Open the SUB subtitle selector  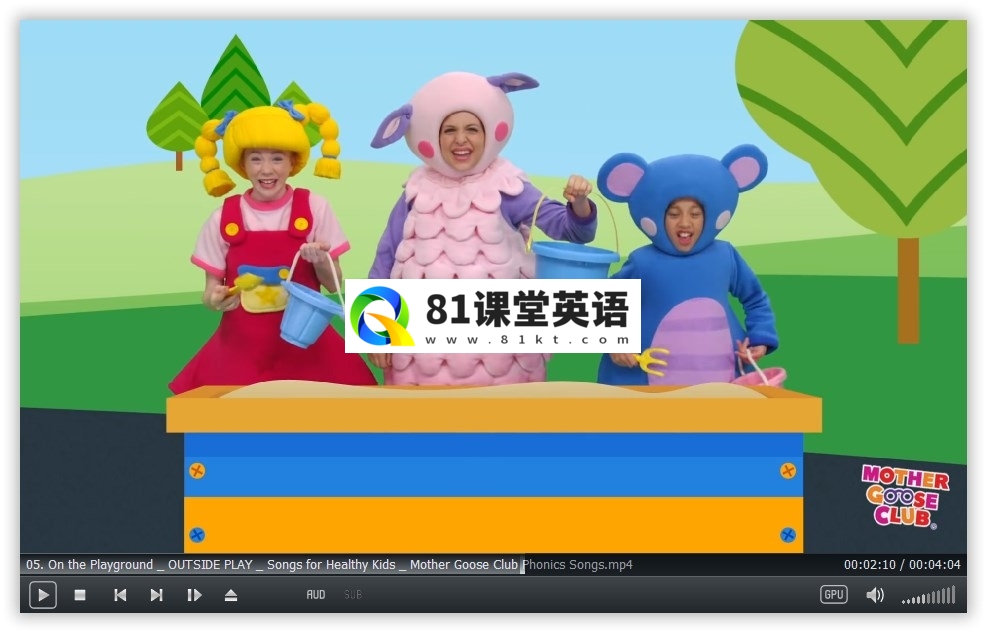pos(353,595)
